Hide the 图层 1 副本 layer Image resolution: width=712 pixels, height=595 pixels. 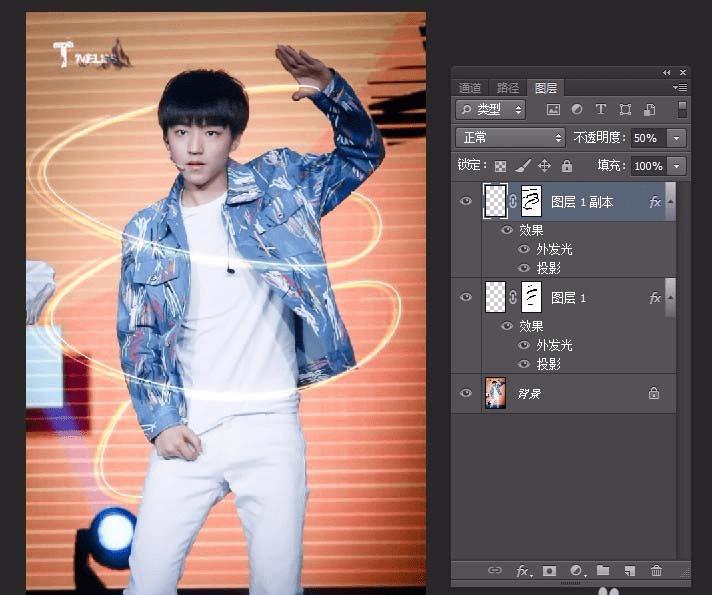point(466,201)
